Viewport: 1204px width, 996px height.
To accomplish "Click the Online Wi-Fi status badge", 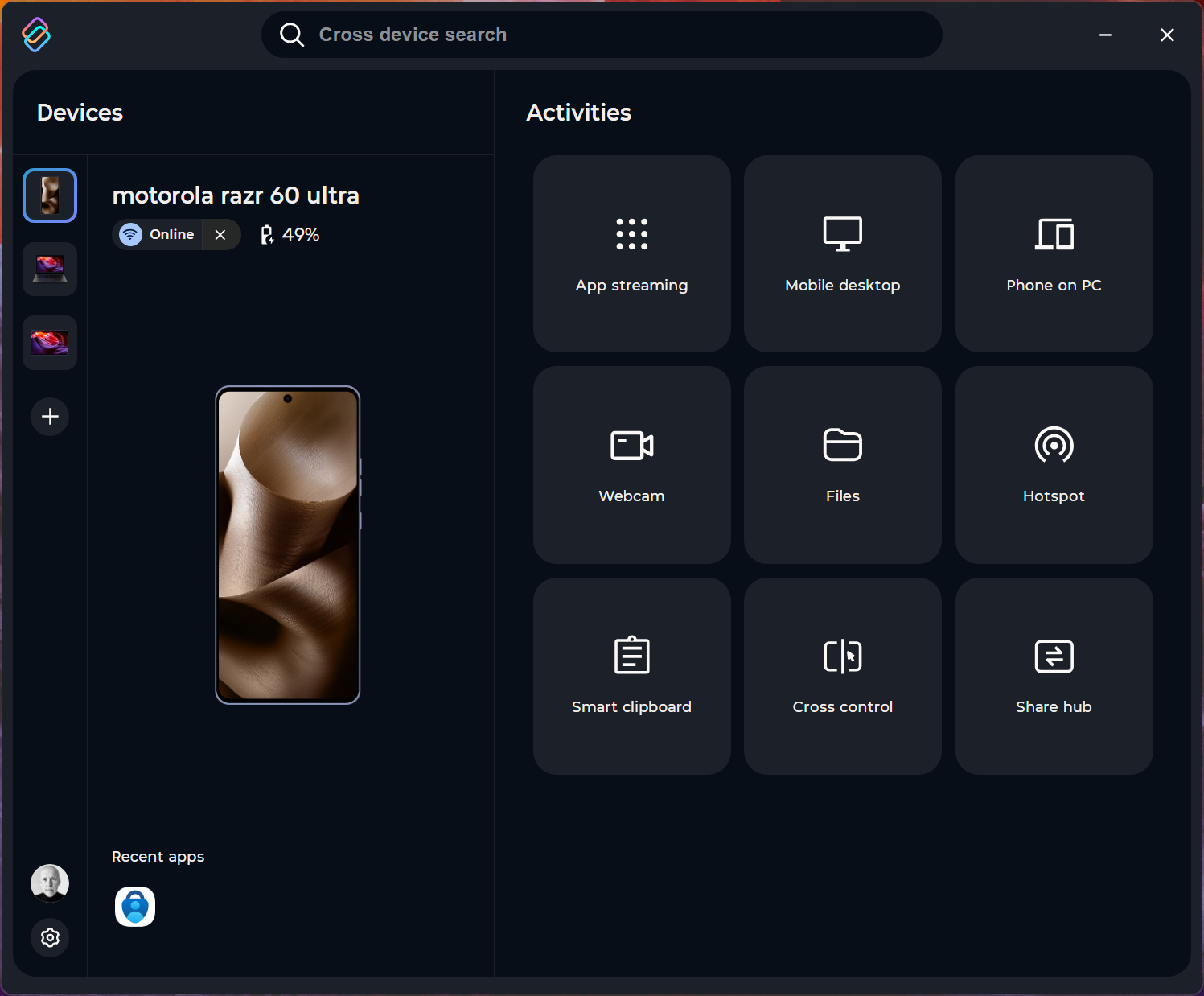I will (158, 235).
